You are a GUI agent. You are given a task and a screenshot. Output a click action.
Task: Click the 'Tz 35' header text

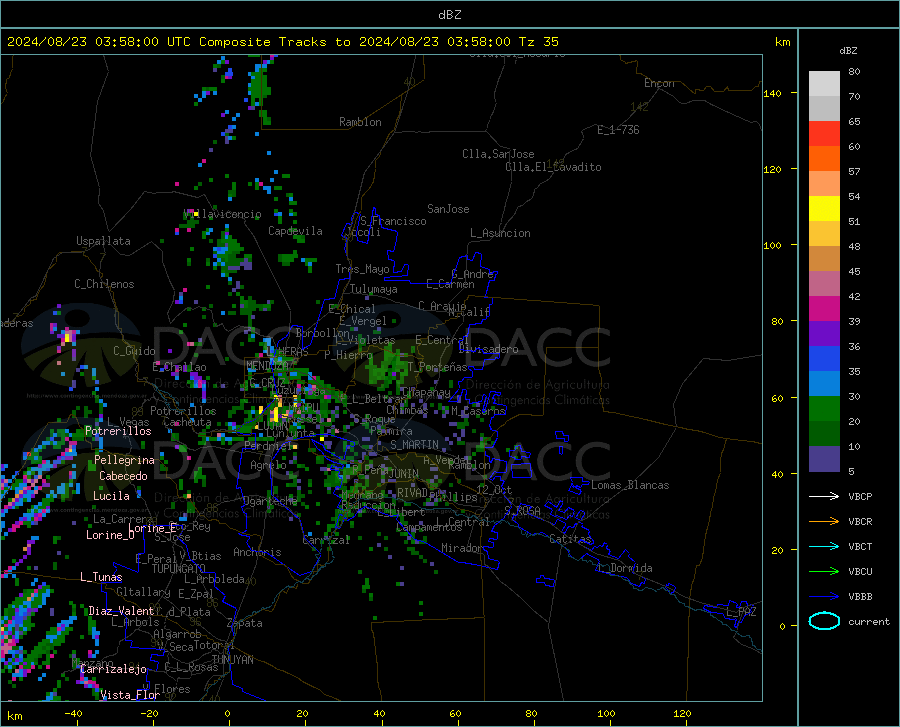tap(538, 42)
